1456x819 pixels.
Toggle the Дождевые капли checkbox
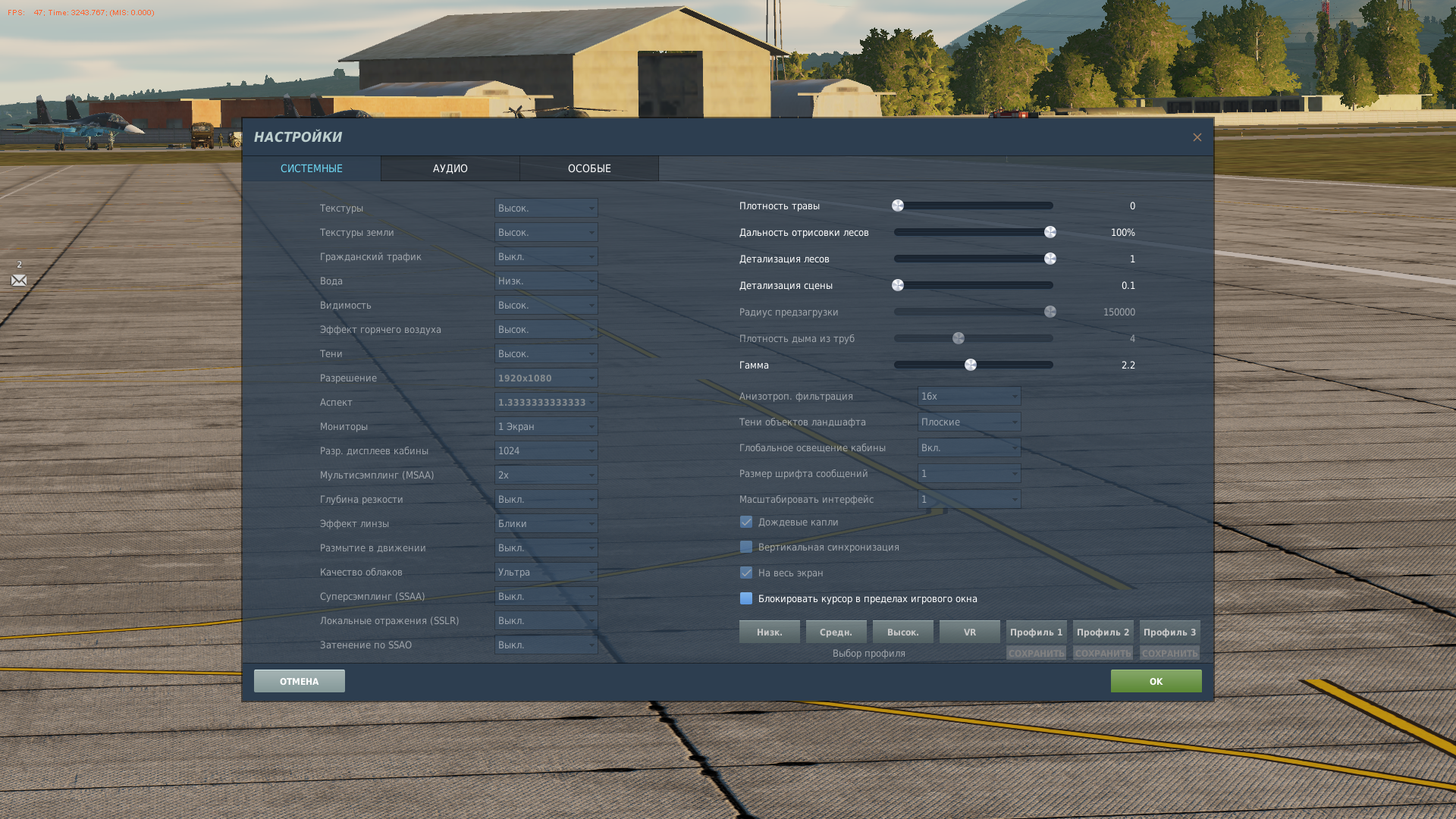tap(746, 522)
